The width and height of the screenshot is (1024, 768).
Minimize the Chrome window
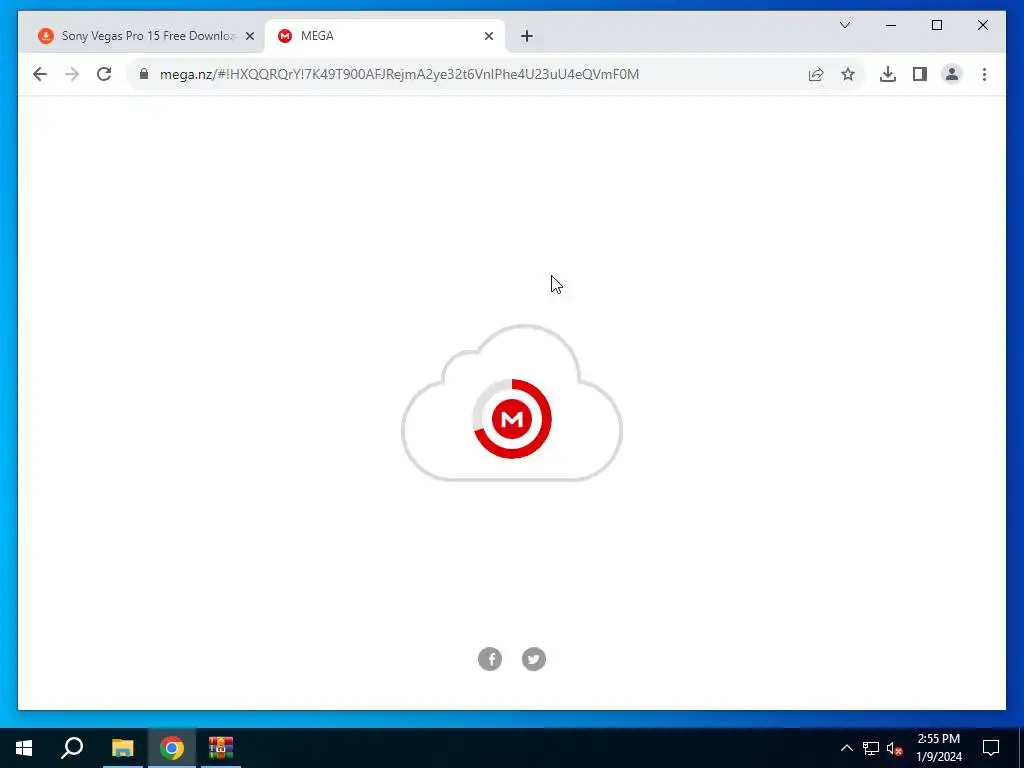[891, 25]
